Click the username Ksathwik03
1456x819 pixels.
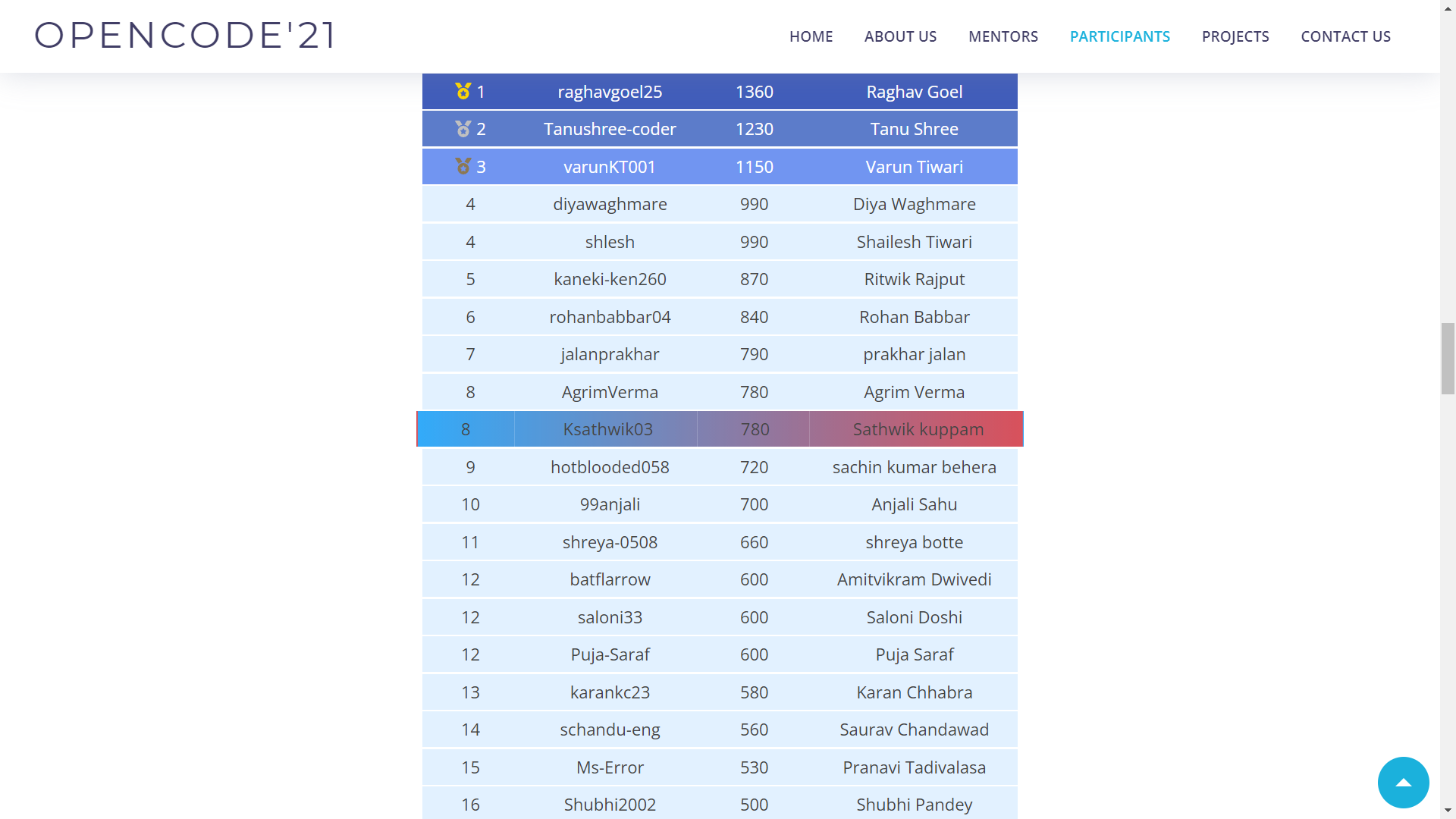click(x=607, y=429)
